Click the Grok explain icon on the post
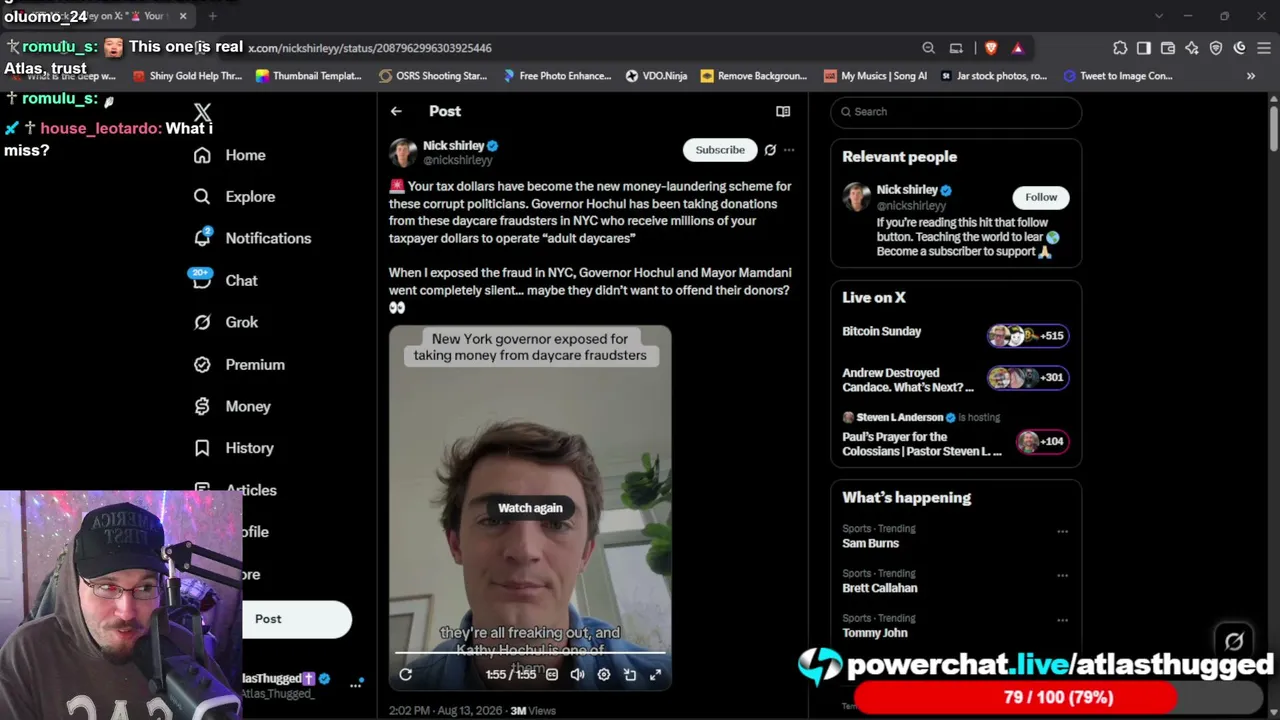The height and width of the screenshot is (720, 1280). point(770,150)
